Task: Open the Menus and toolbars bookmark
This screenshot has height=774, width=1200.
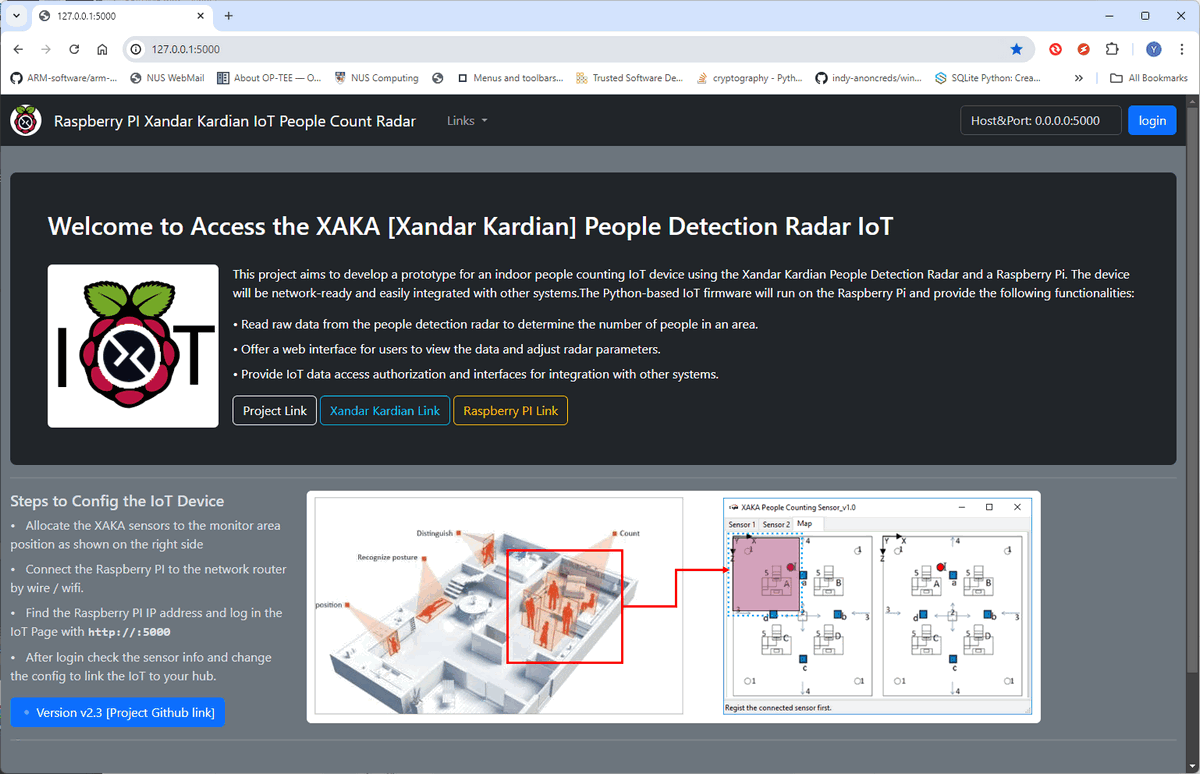Action: click(x=510, y=78)
